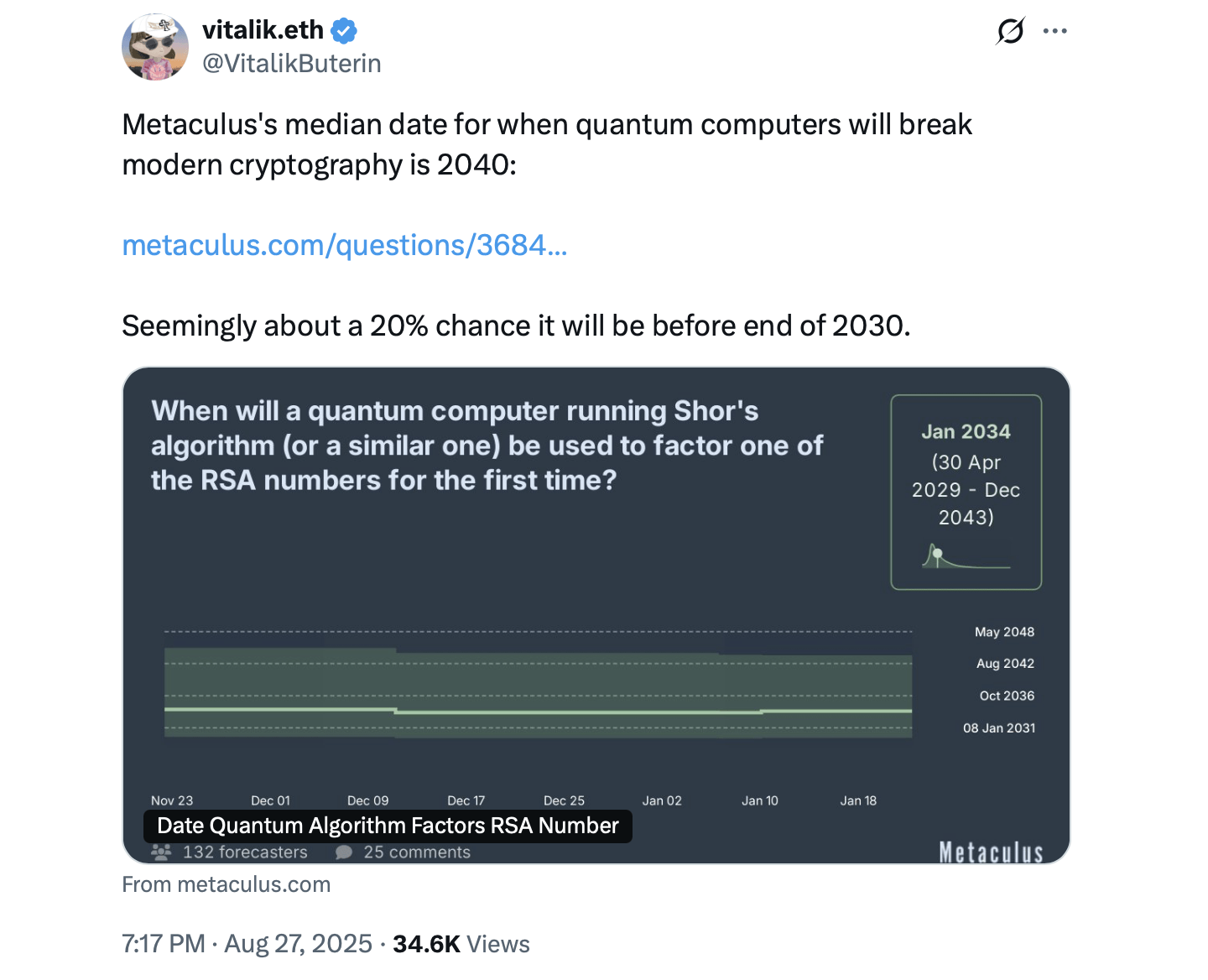Image resolution: width=1208 pixels, height=980 pixels.
Task: Click the blue verified checkmark badge
Action: [344, 31]
